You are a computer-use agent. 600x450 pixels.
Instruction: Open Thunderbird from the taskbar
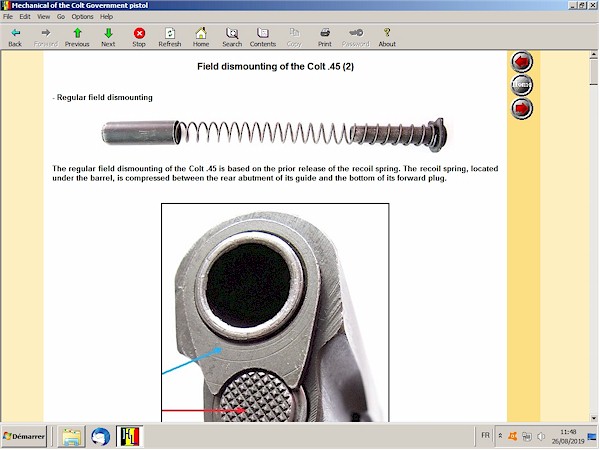click(101, 436)
